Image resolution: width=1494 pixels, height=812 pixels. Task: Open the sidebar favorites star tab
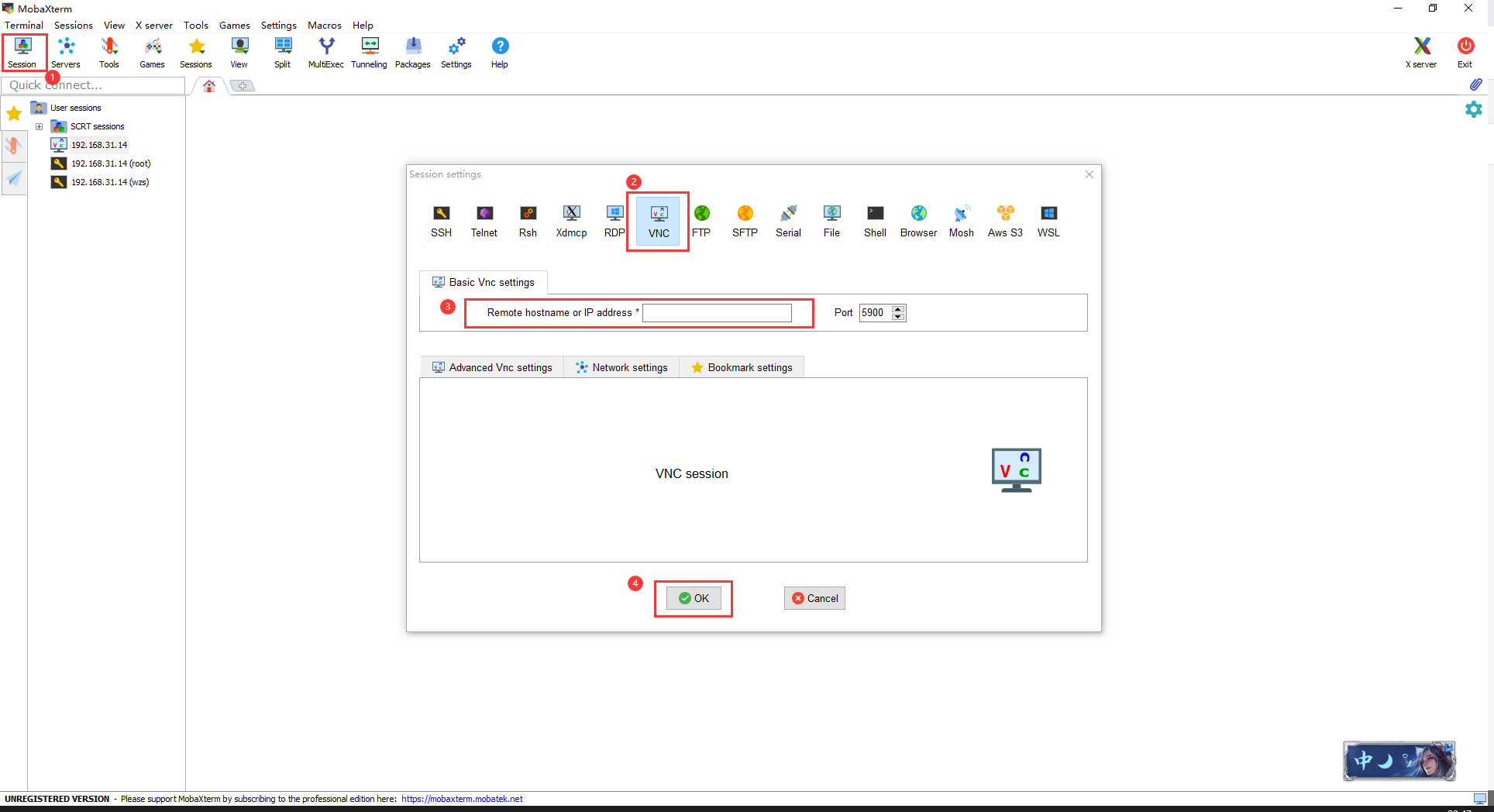(x=14, y=114)
